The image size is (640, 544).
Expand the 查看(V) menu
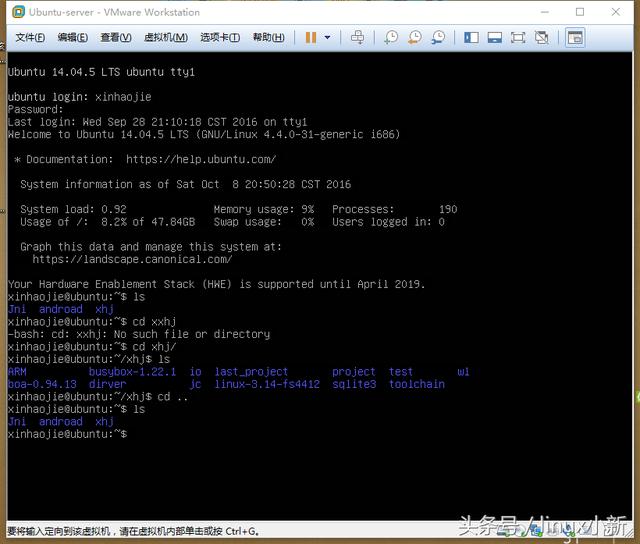coord(116,38)
